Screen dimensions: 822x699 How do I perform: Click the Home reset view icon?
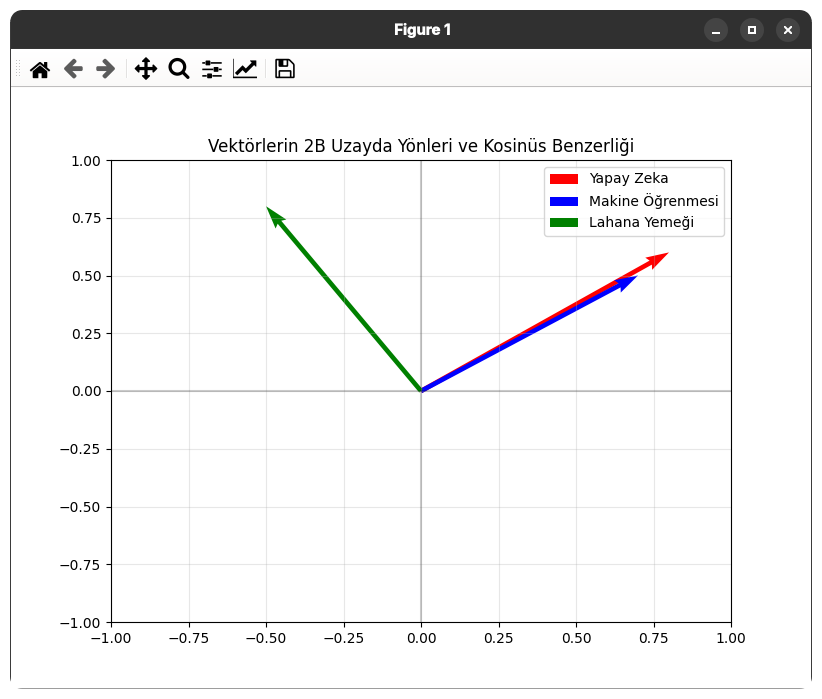tap(40, 69)
